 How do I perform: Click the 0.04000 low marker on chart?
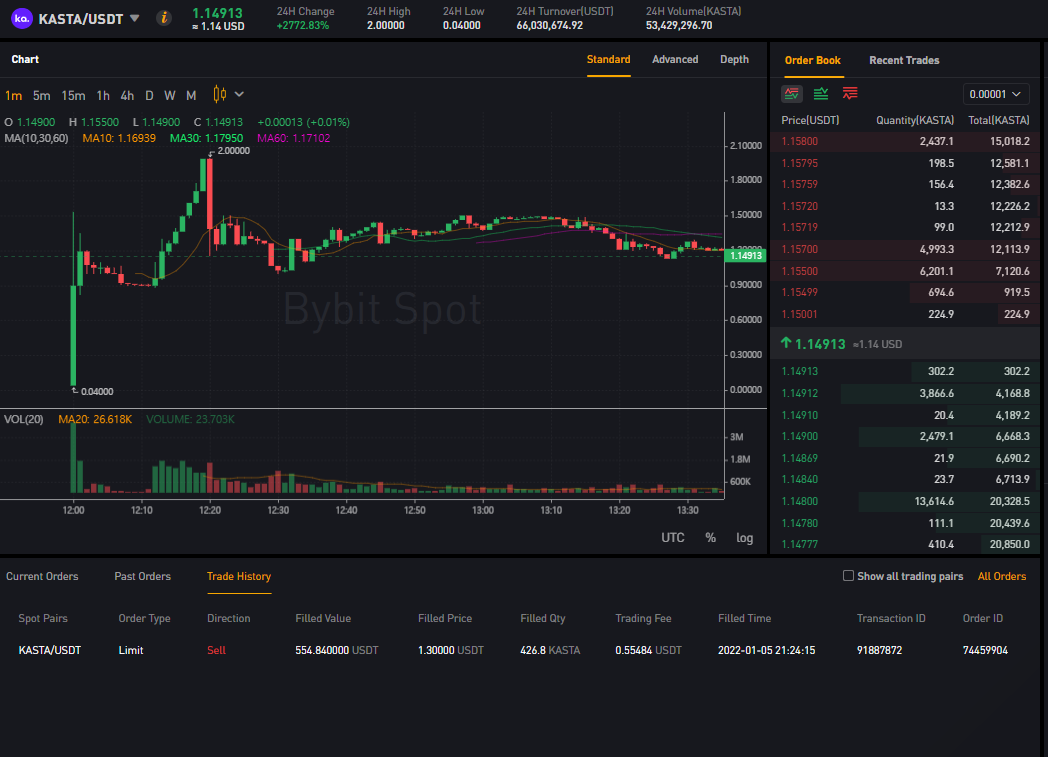pyautogui.click(x=97, y=392)
